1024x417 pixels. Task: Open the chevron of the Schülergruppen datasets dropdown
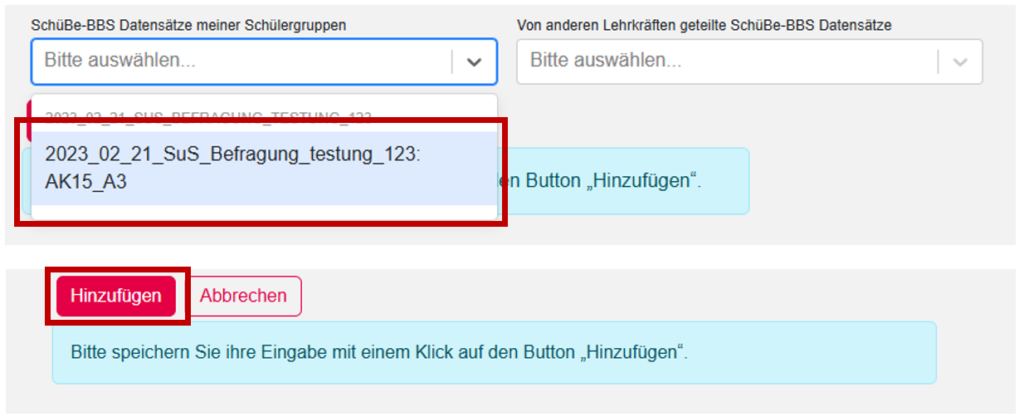(x=474, y=61)
